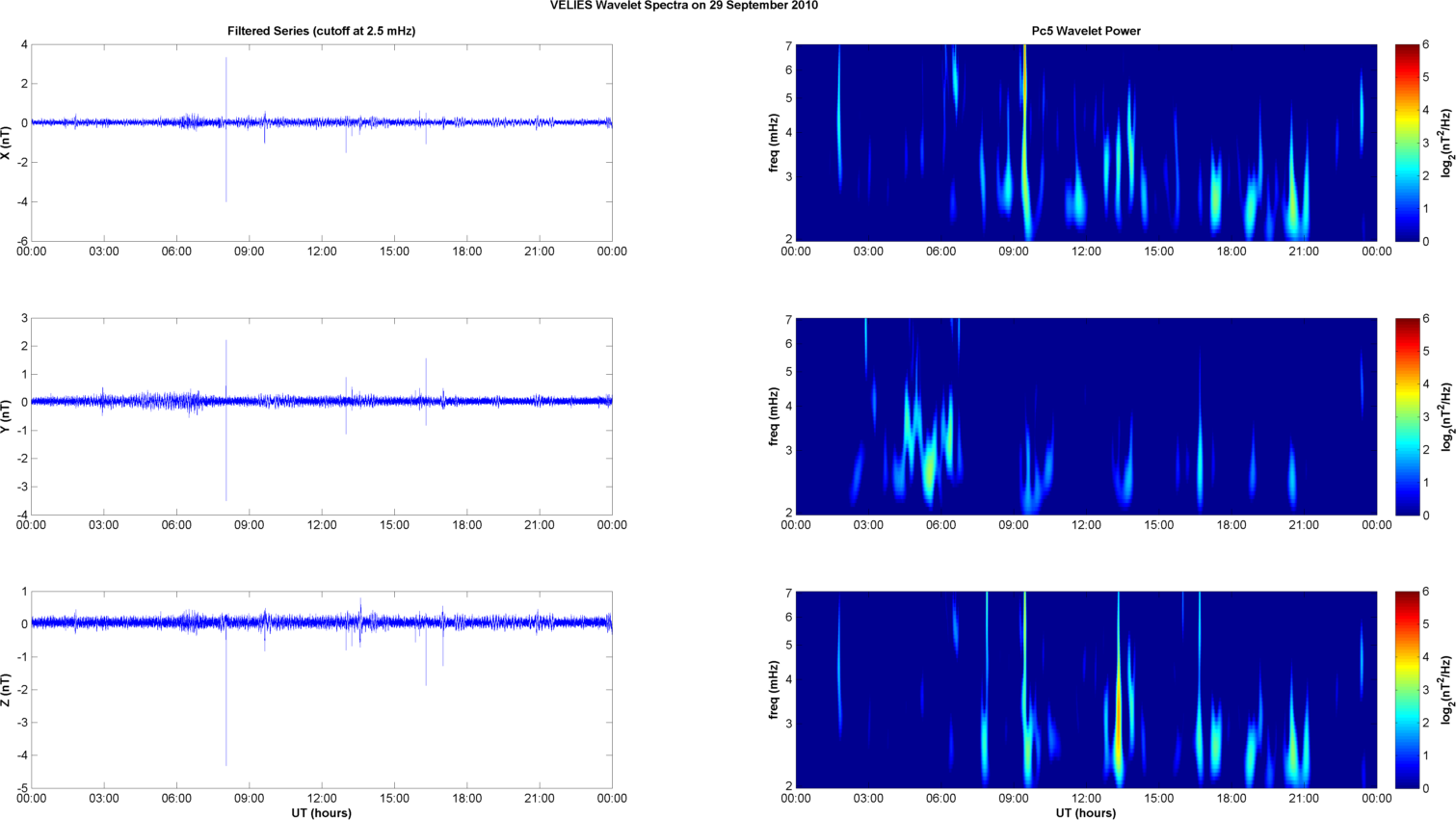Screen dimensions: 1456x820
Task: Select the Pc5 Wavelet Power heading
Action: [x=1086, y=31]
